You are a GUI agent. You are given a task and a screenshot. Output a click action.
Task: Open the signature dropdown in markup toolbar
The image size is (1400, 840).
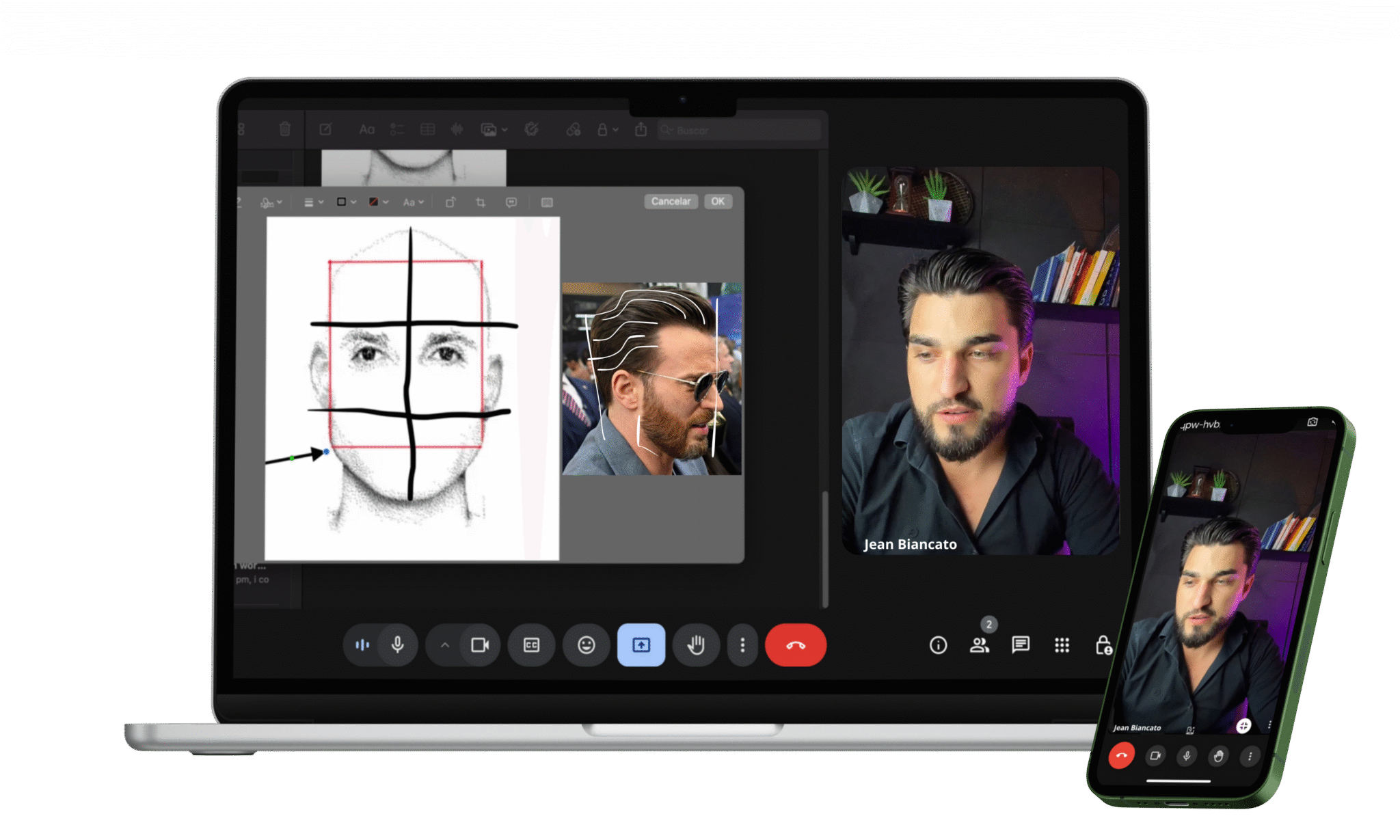tap(271, 202)
